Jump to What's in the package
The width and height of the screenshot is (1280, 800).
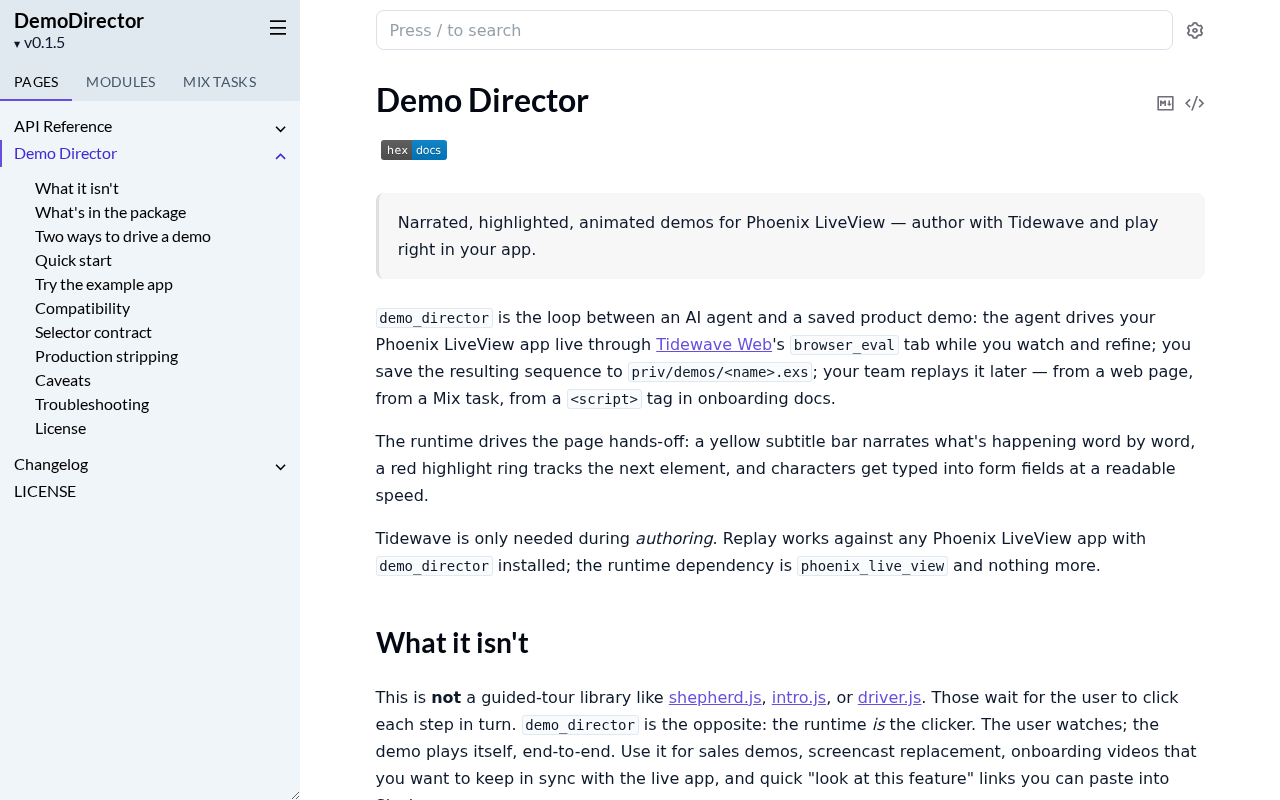111,212
